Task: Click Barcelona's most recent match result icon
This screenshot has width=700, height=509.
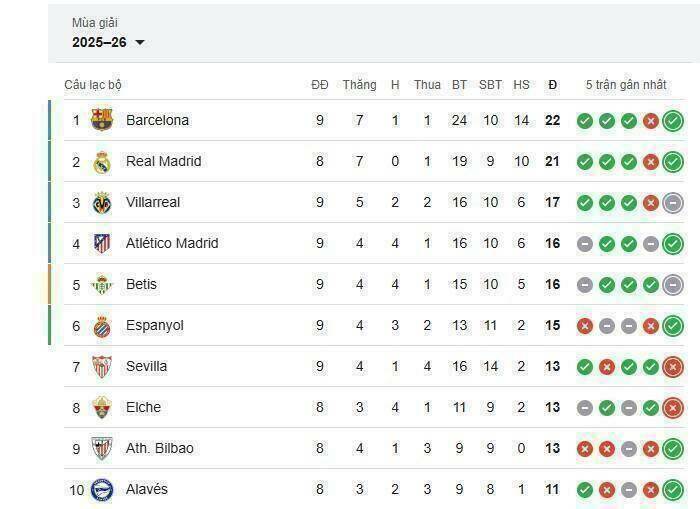Action: point(673,121)
